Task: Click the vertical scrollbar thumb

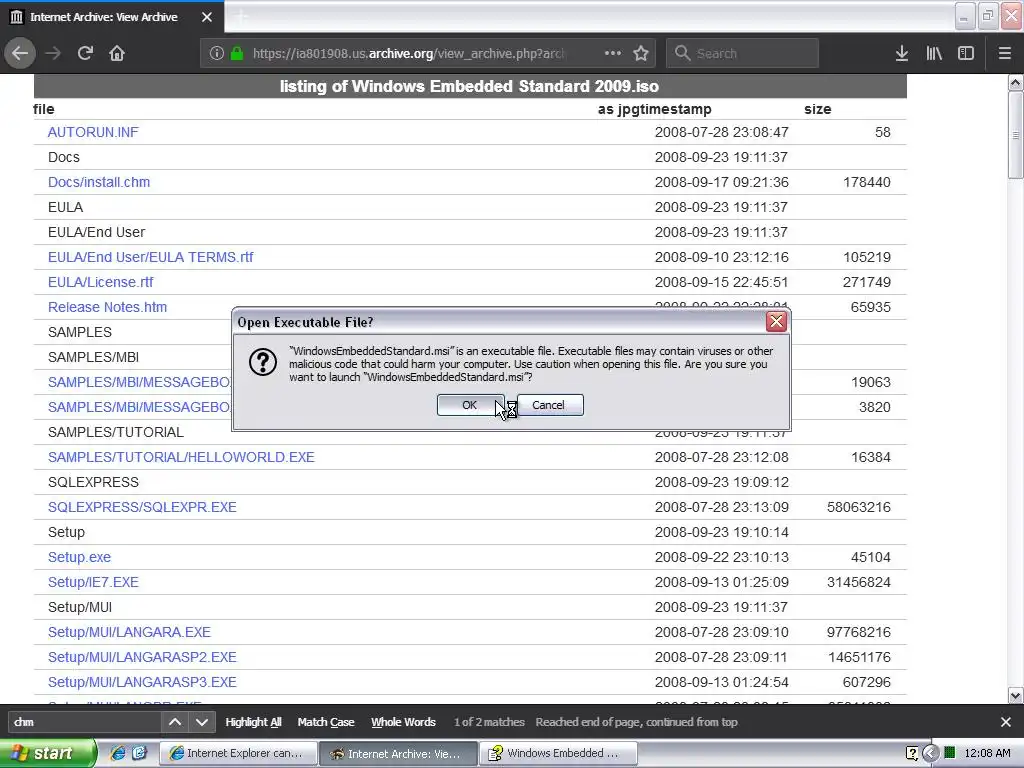Action: [x=1015, y=135]
